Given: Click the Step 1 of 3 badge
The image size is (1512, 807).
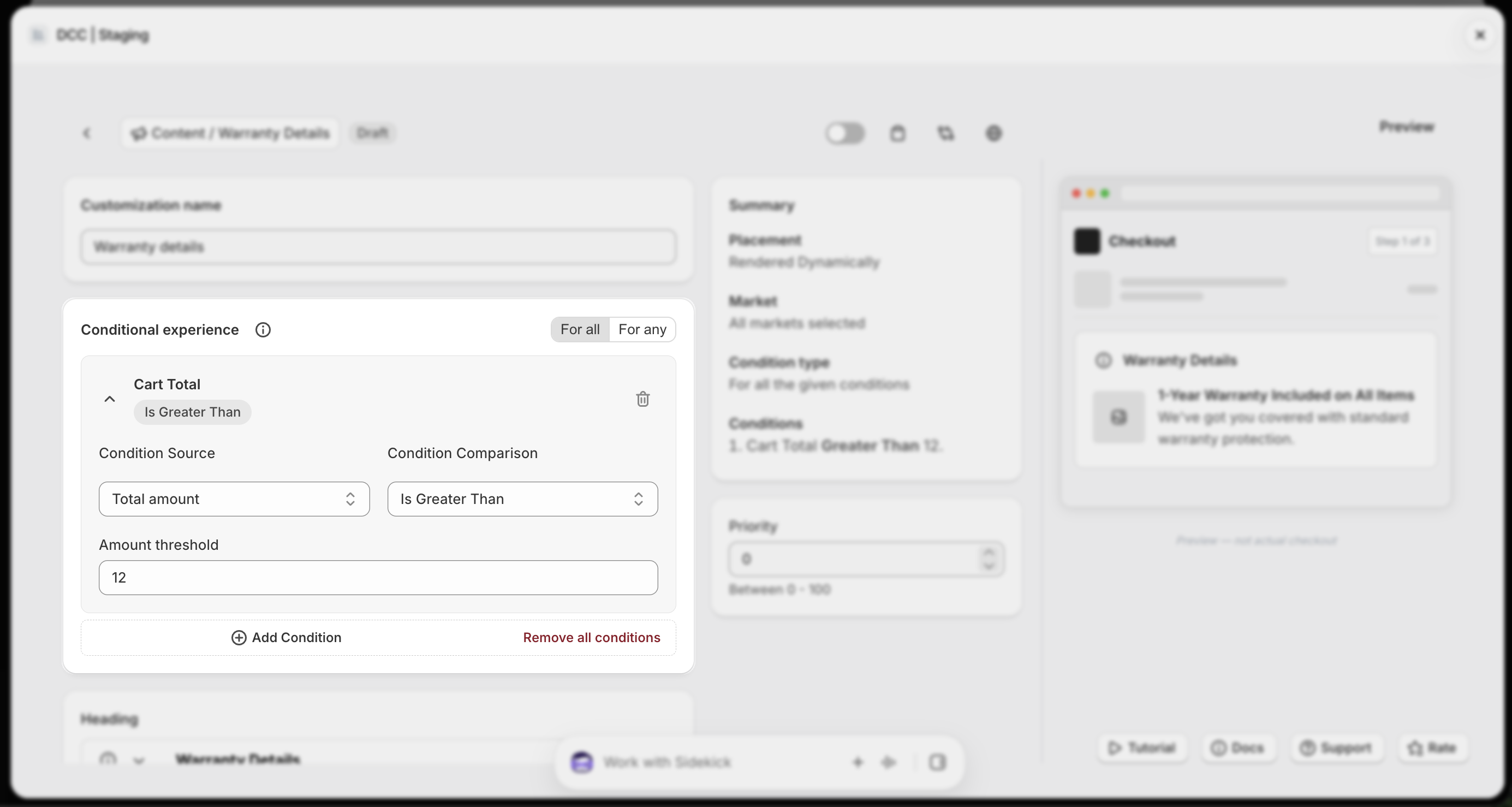Looking at the screenshot, I should point(1402,241).
